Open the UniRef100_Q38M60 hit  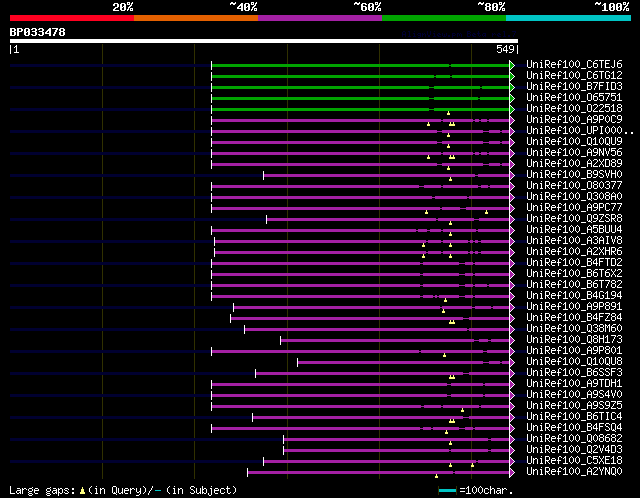(x=574, y=329)
